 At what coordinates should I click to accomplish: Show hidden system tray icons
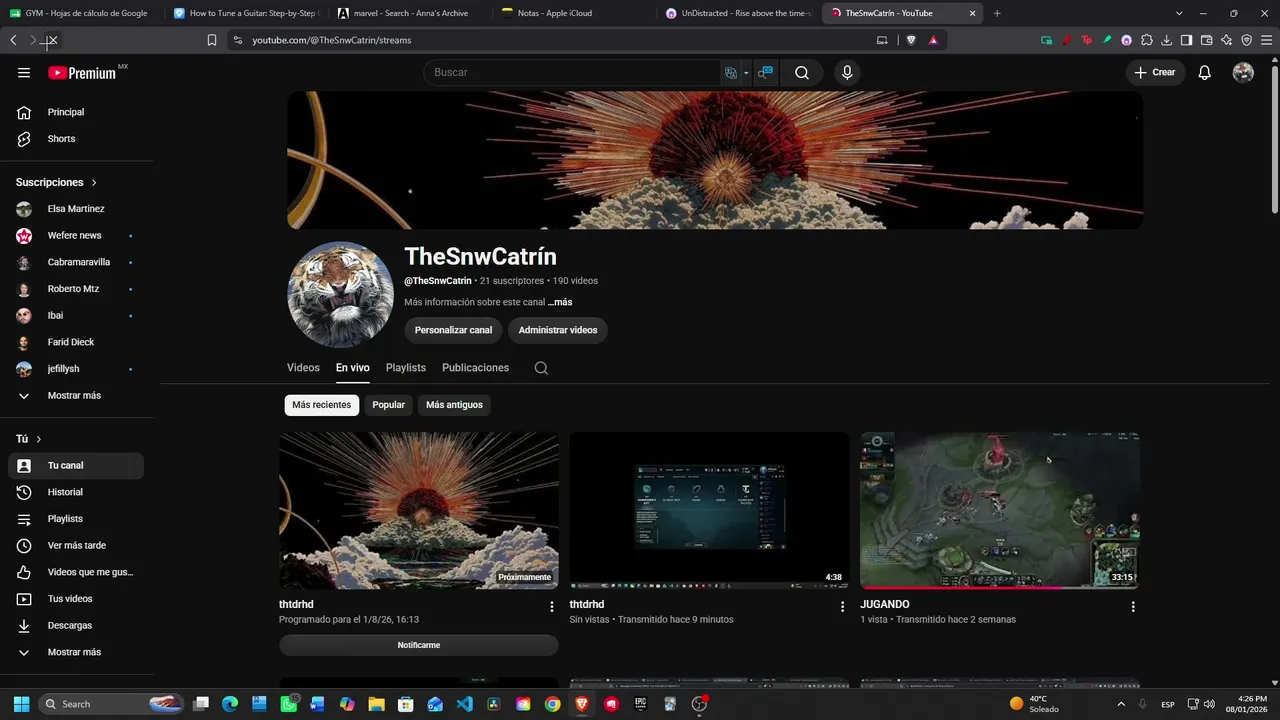point(1121,704)
